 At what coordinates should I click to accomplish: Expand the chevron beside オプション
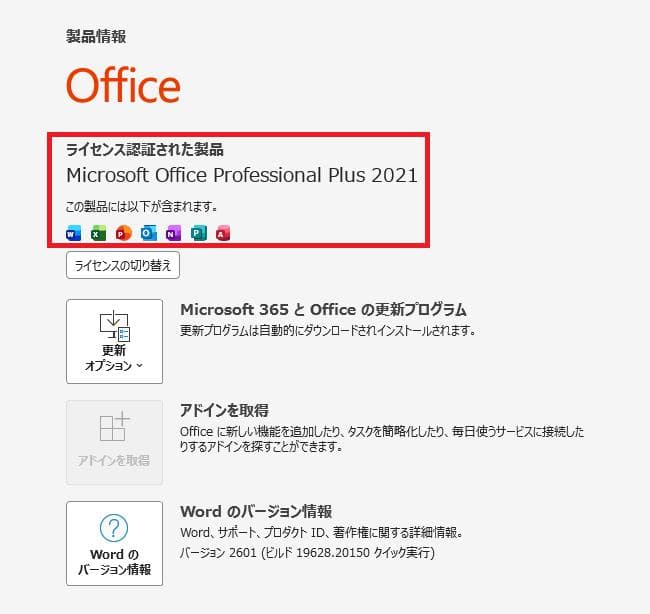(139, 365)
